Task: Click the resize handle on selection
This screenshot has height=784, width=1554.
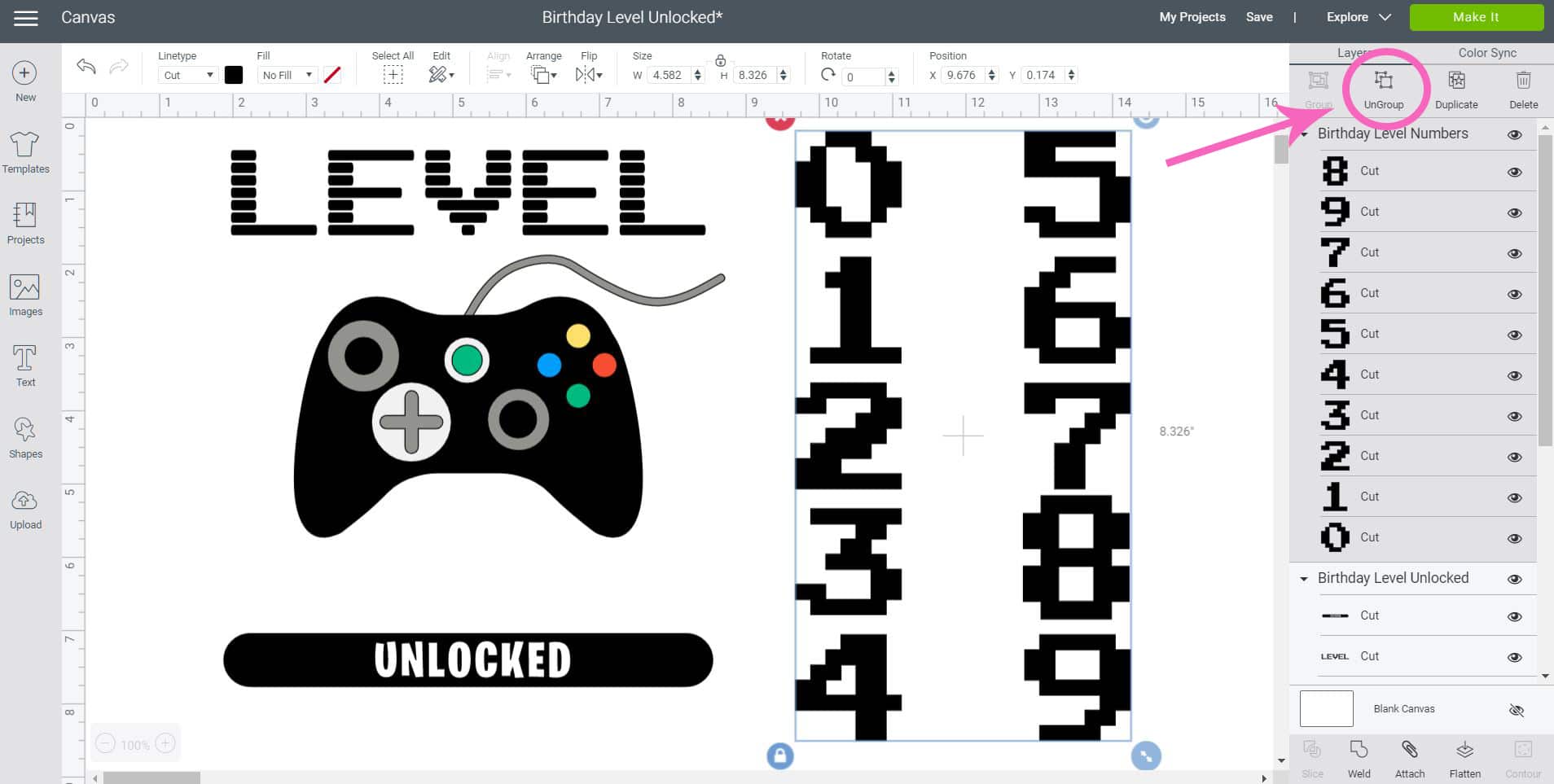Action: click(x=1145, y=756)
